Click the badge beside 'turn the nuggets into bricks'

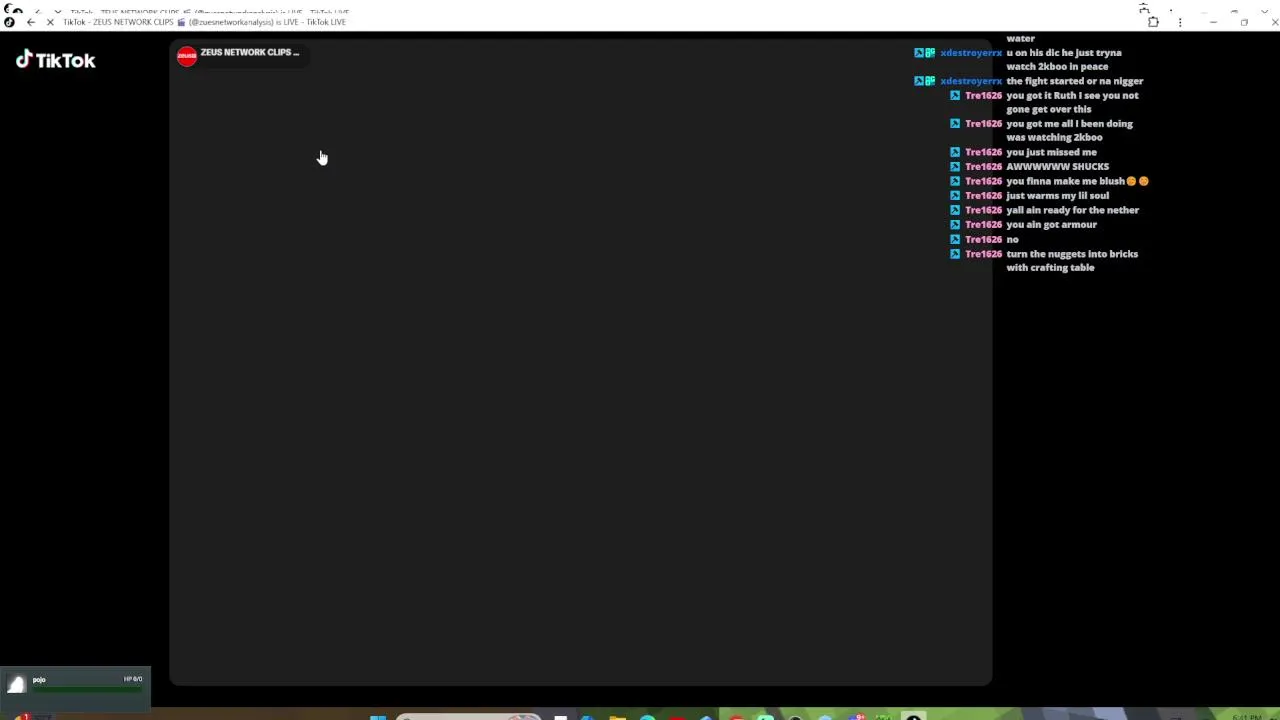[x=955, y=254]
